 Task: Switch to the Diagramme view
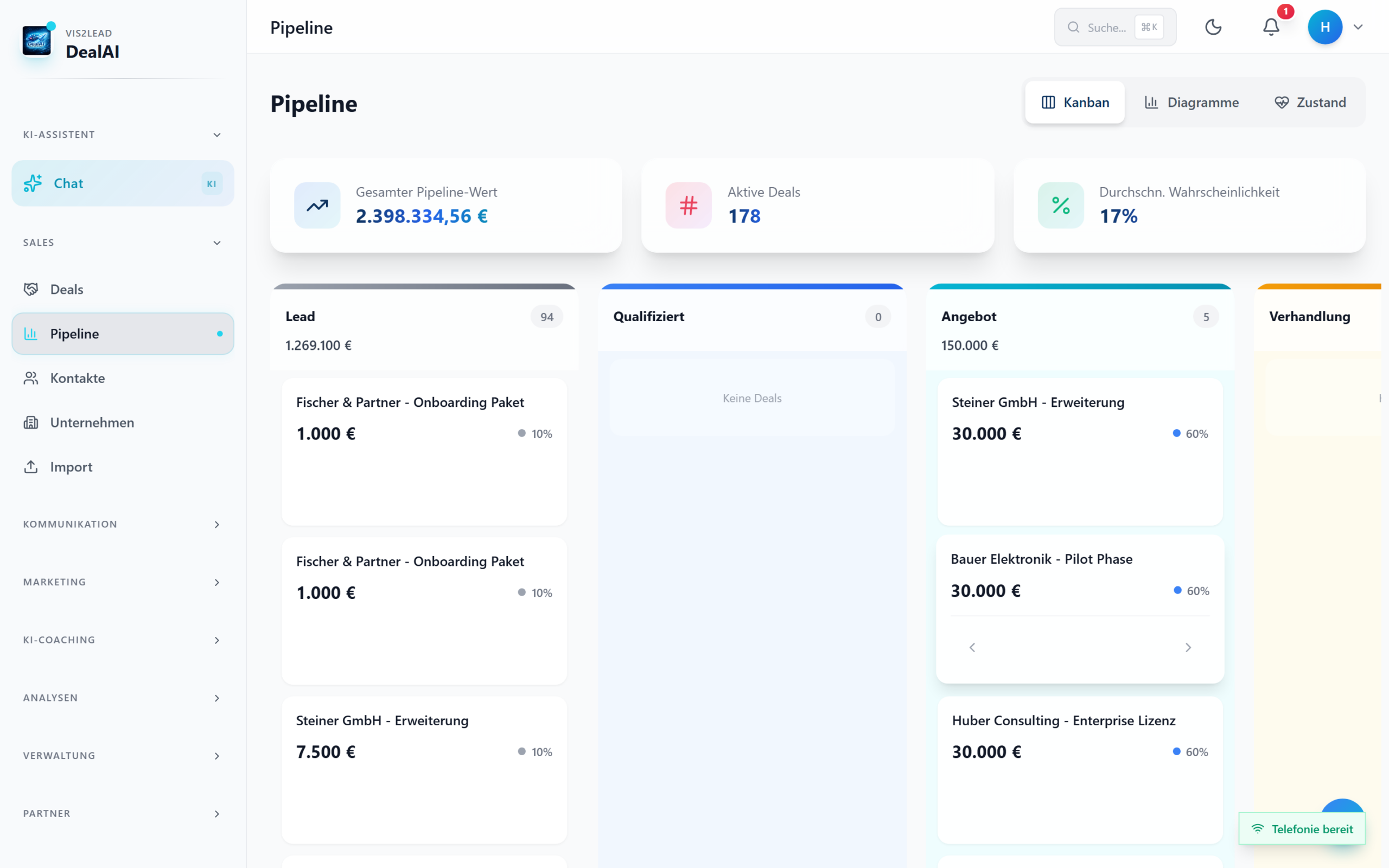[1192, 102]
